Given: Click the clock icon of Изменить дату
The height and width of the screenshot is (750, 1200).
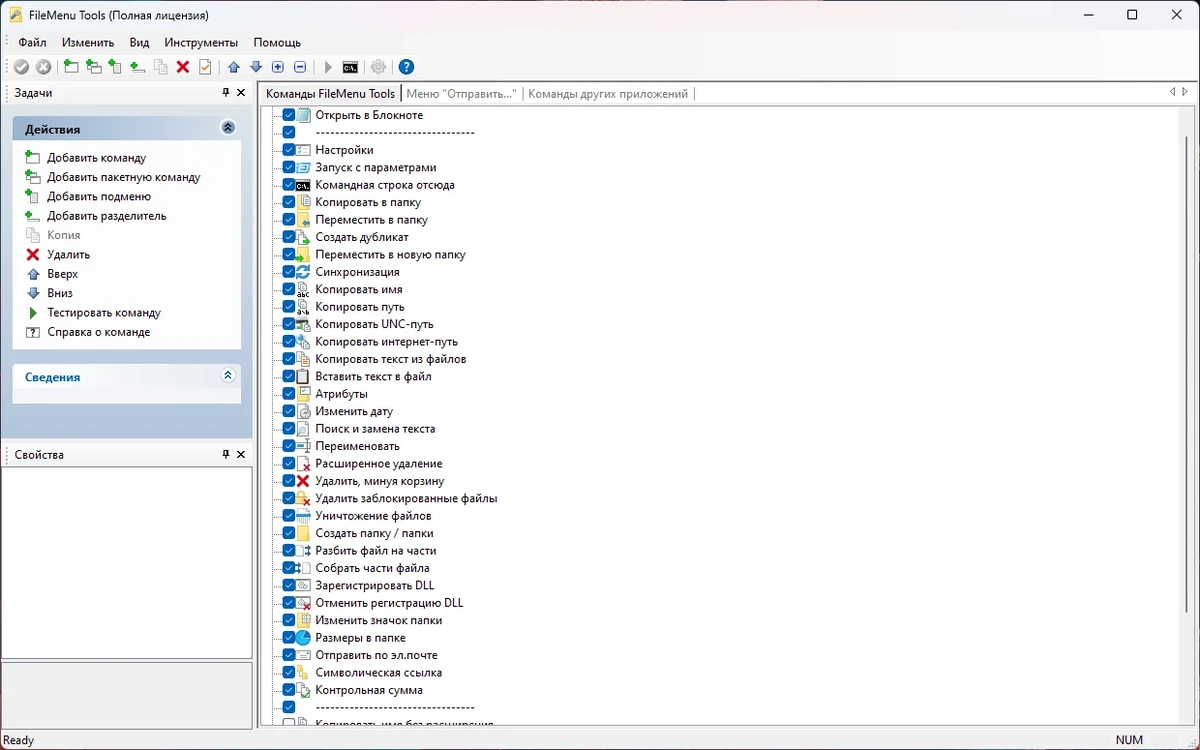Looking at the screenshot, I should click(x=304, y=411).
